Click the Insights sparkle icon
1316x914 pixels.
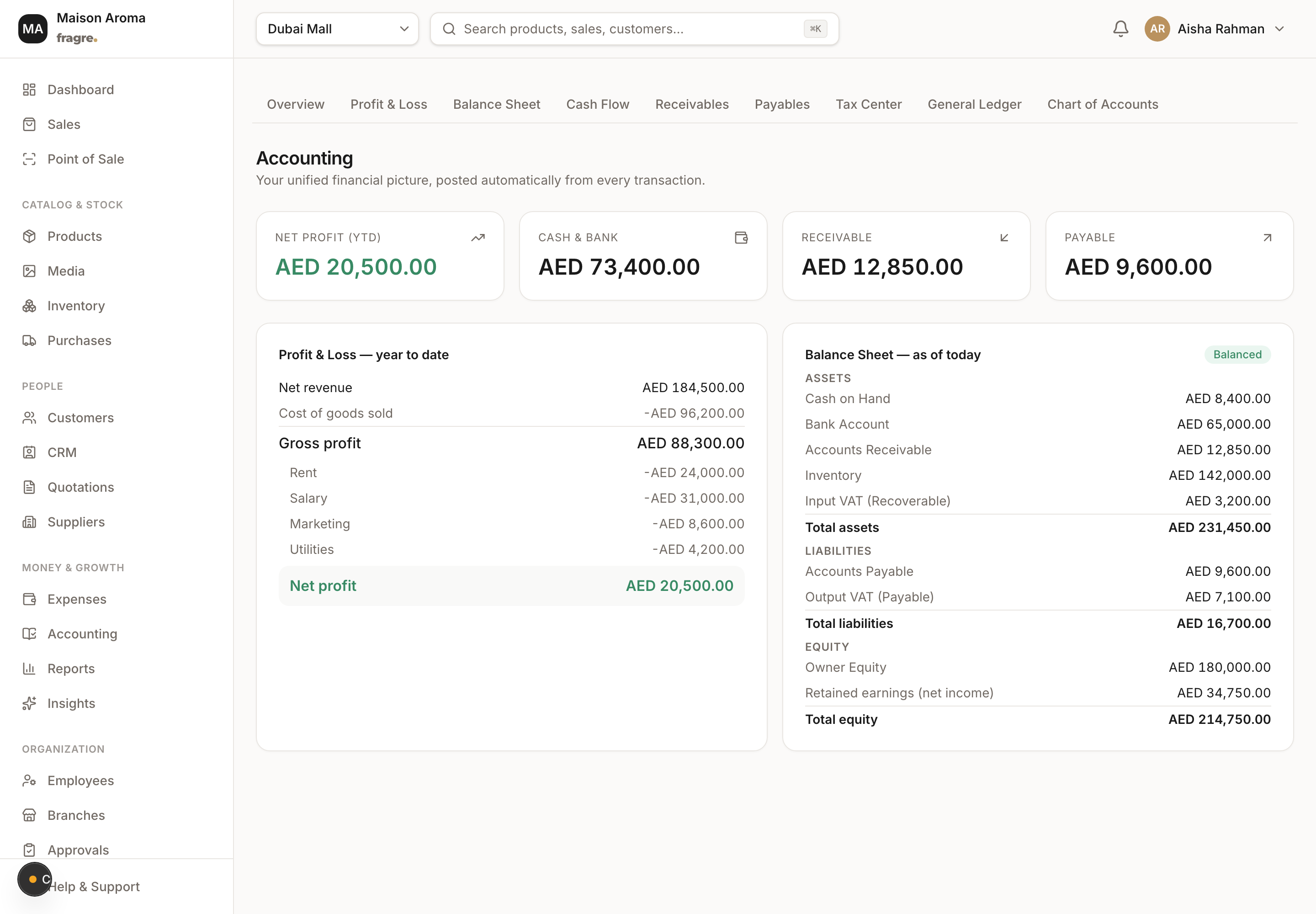coord(29,703)
